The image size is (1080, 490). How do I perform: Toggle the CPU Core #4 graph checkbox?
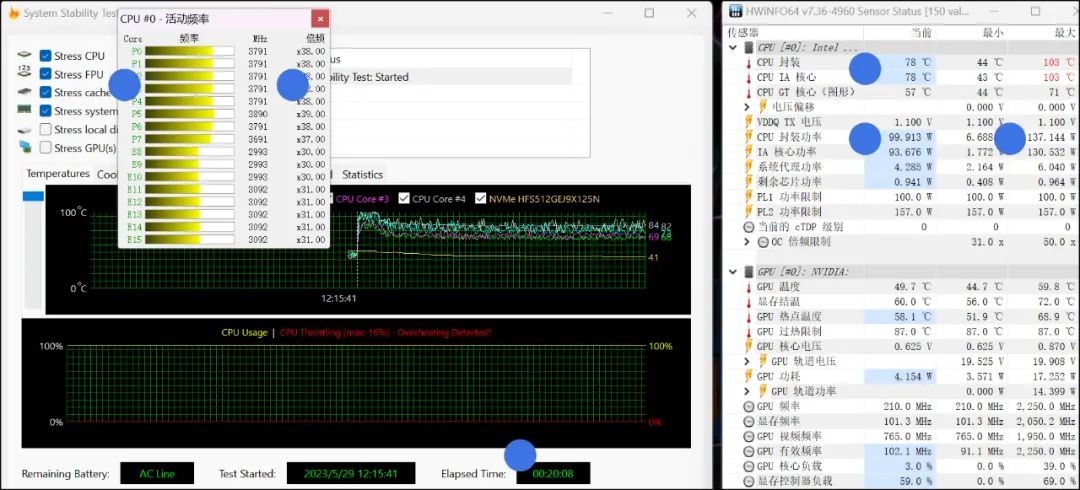tap(404, 198)
